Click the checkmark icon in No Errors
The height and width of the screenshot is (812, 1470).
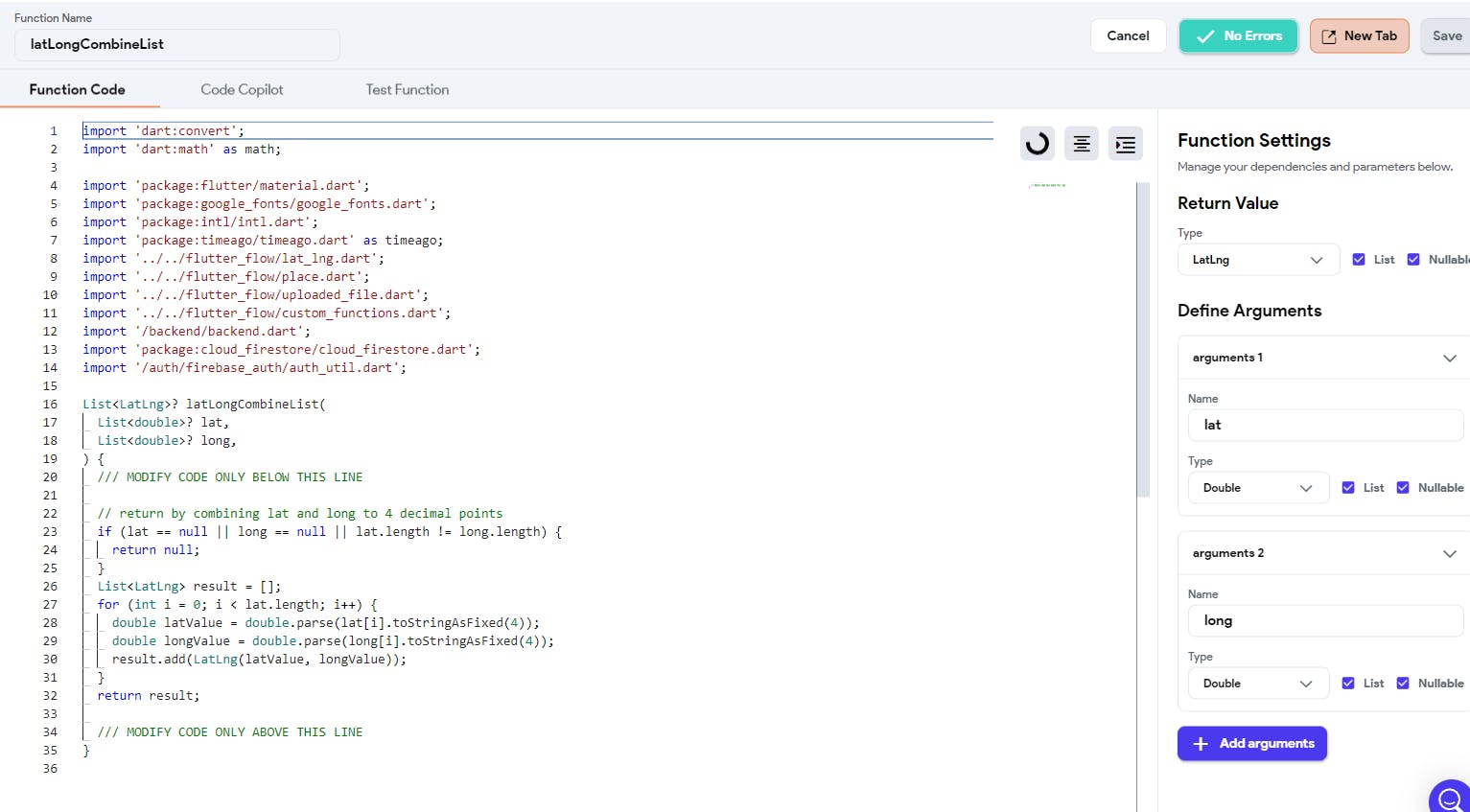click(x=1205, y=36)
